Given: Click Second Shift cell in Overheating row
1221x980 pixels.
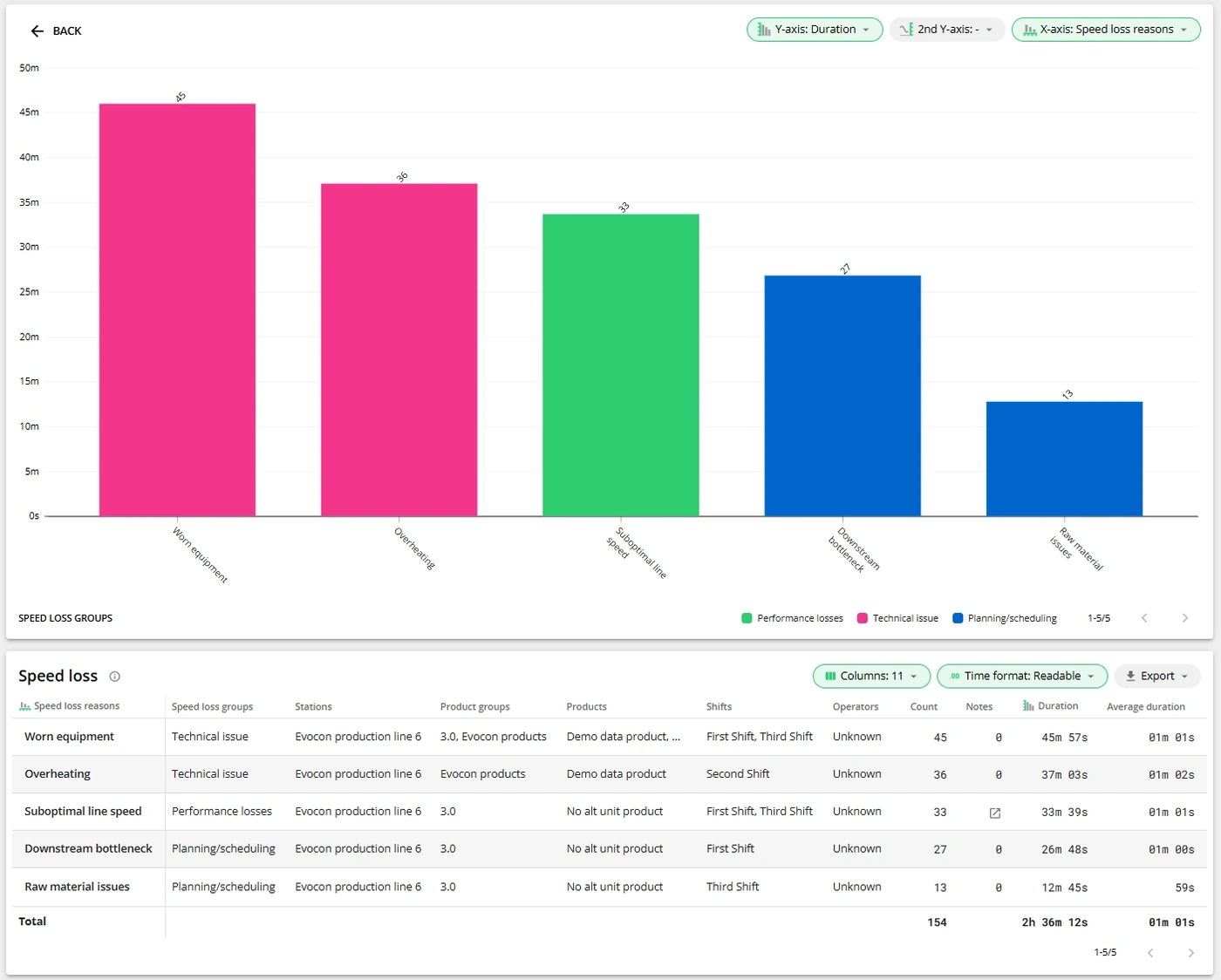Looking at the screenshot, I should click(738, 774).
